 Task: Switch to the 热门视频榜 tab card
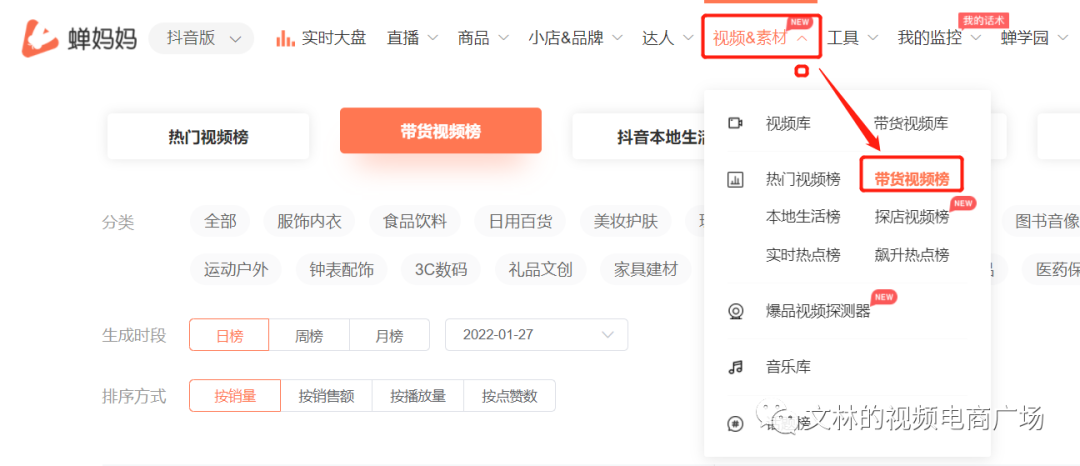(208, 137)
